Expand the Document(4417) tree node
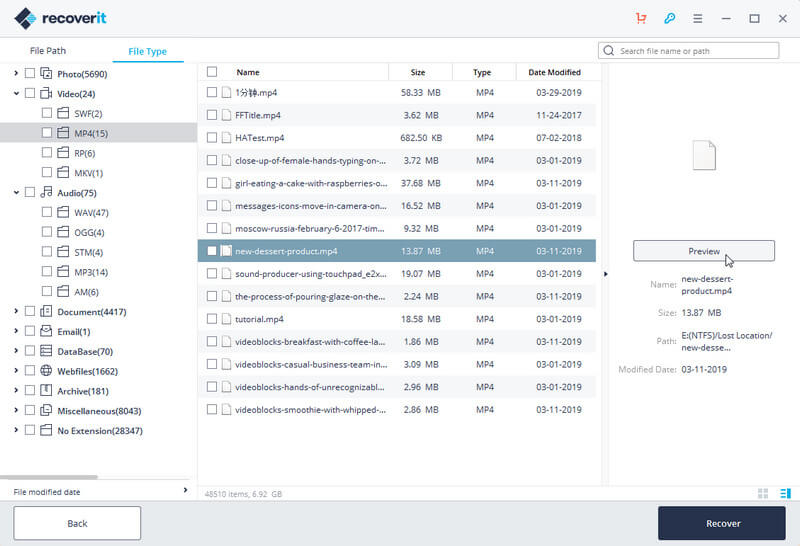This screenshot has width=800, height=546. (x=16, y=311)
